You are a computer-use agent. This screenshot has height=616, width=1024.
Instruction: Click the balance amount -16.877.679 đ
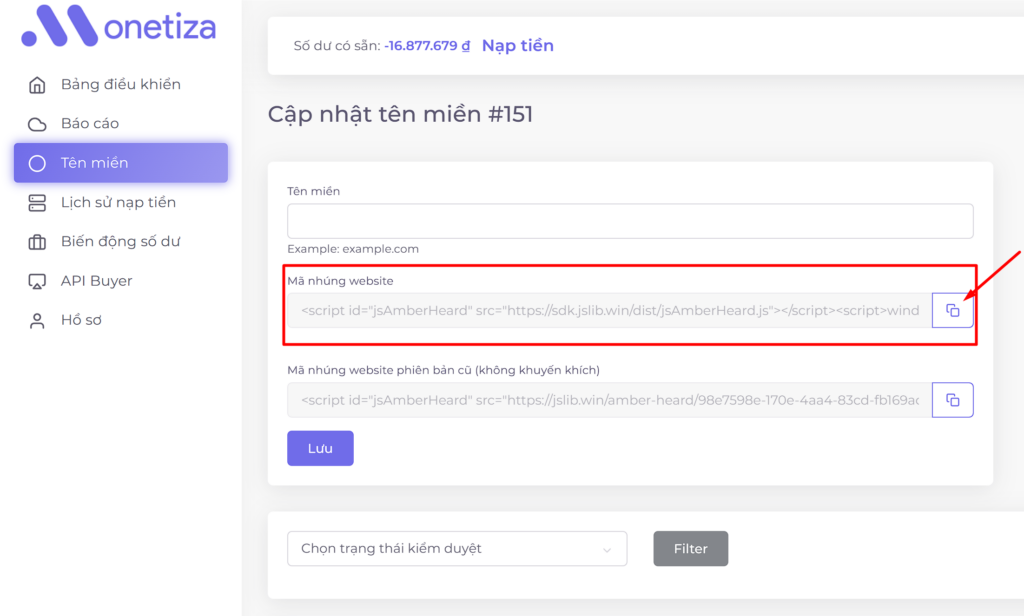[427, 46]
